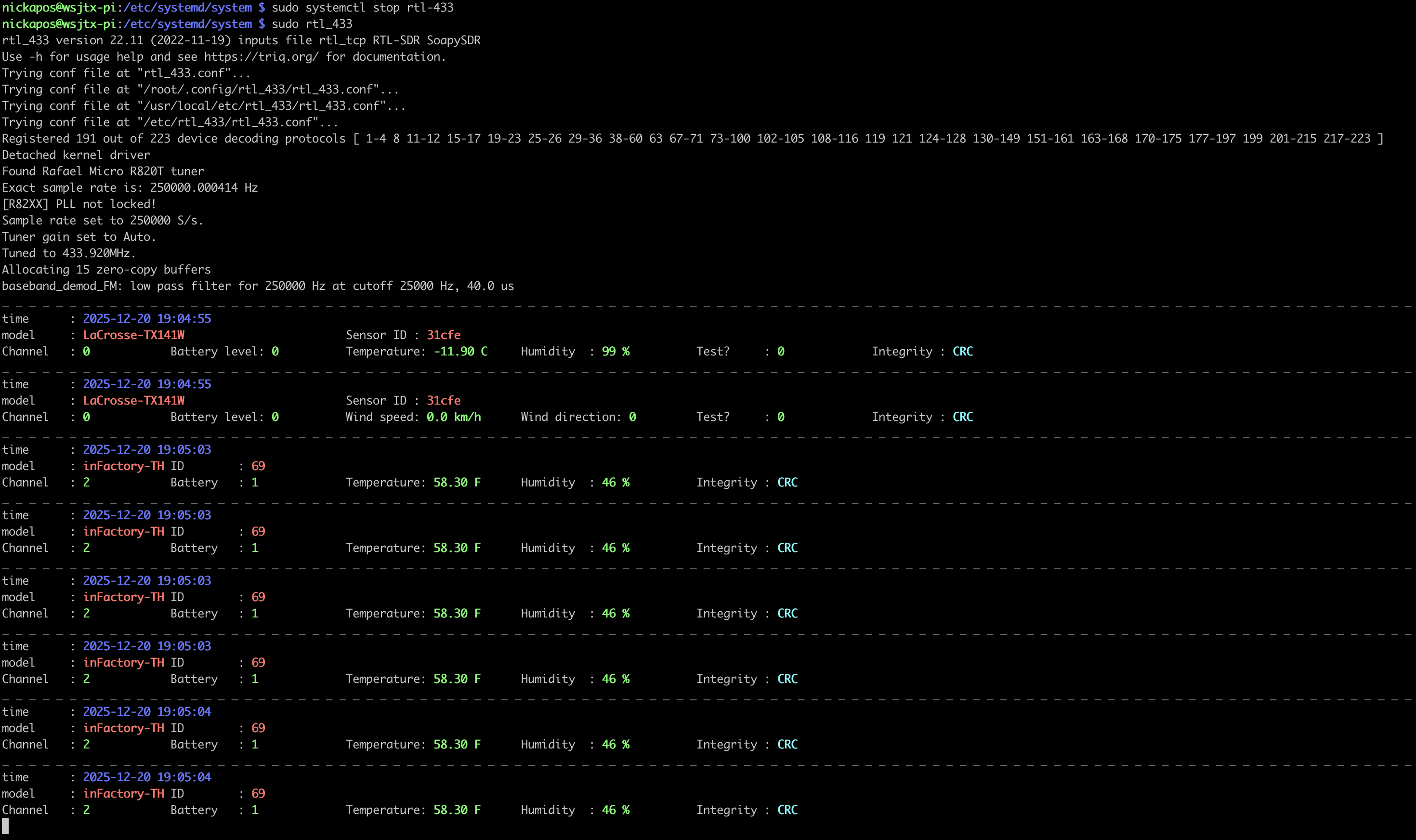
Task: Click the rtl_433 version 22.11 line
Action: click(x=241, y=40)
